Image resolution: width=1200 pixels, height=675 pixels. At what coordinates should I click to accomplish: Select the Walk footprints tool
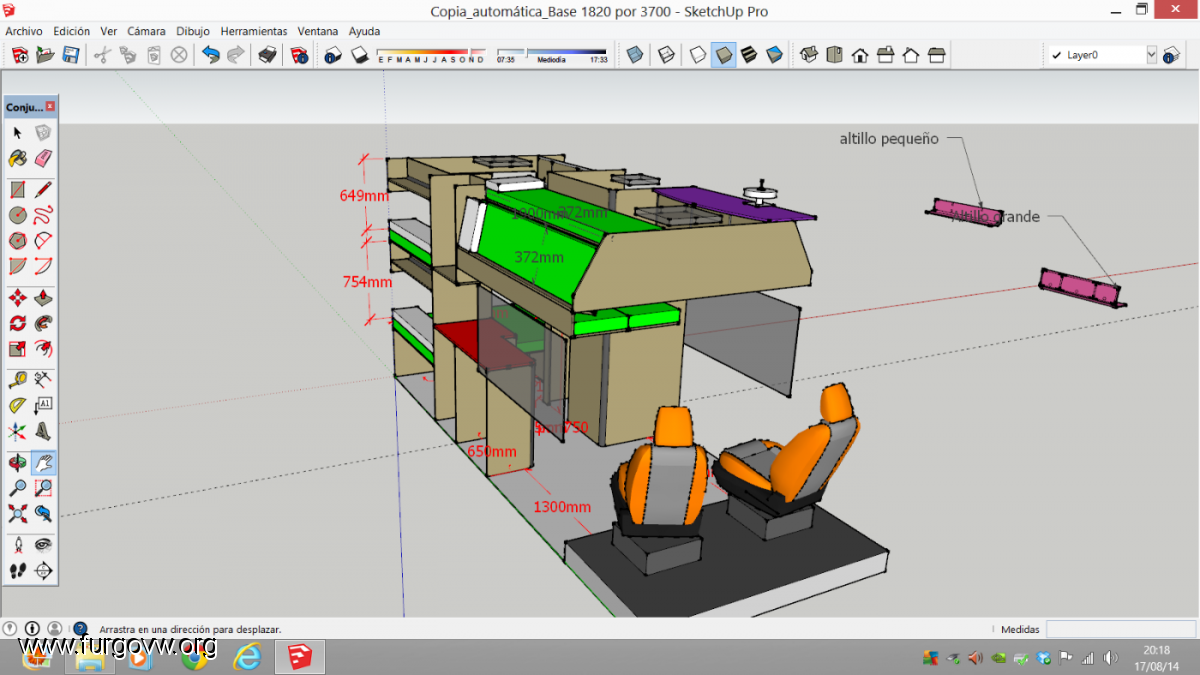18,571
